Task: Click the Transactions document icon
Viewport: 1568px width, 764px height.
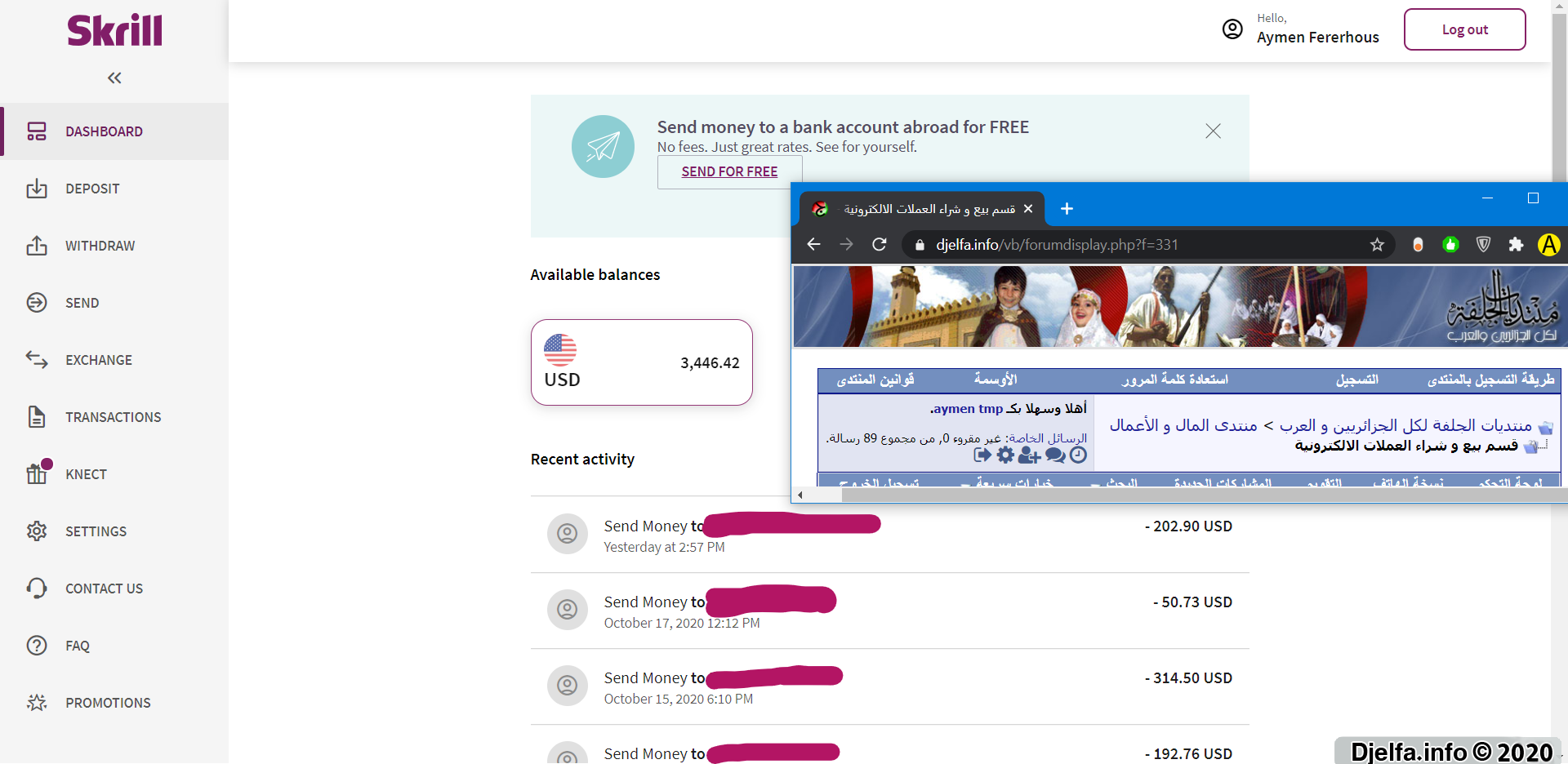Action: click(x=37, y=417)
